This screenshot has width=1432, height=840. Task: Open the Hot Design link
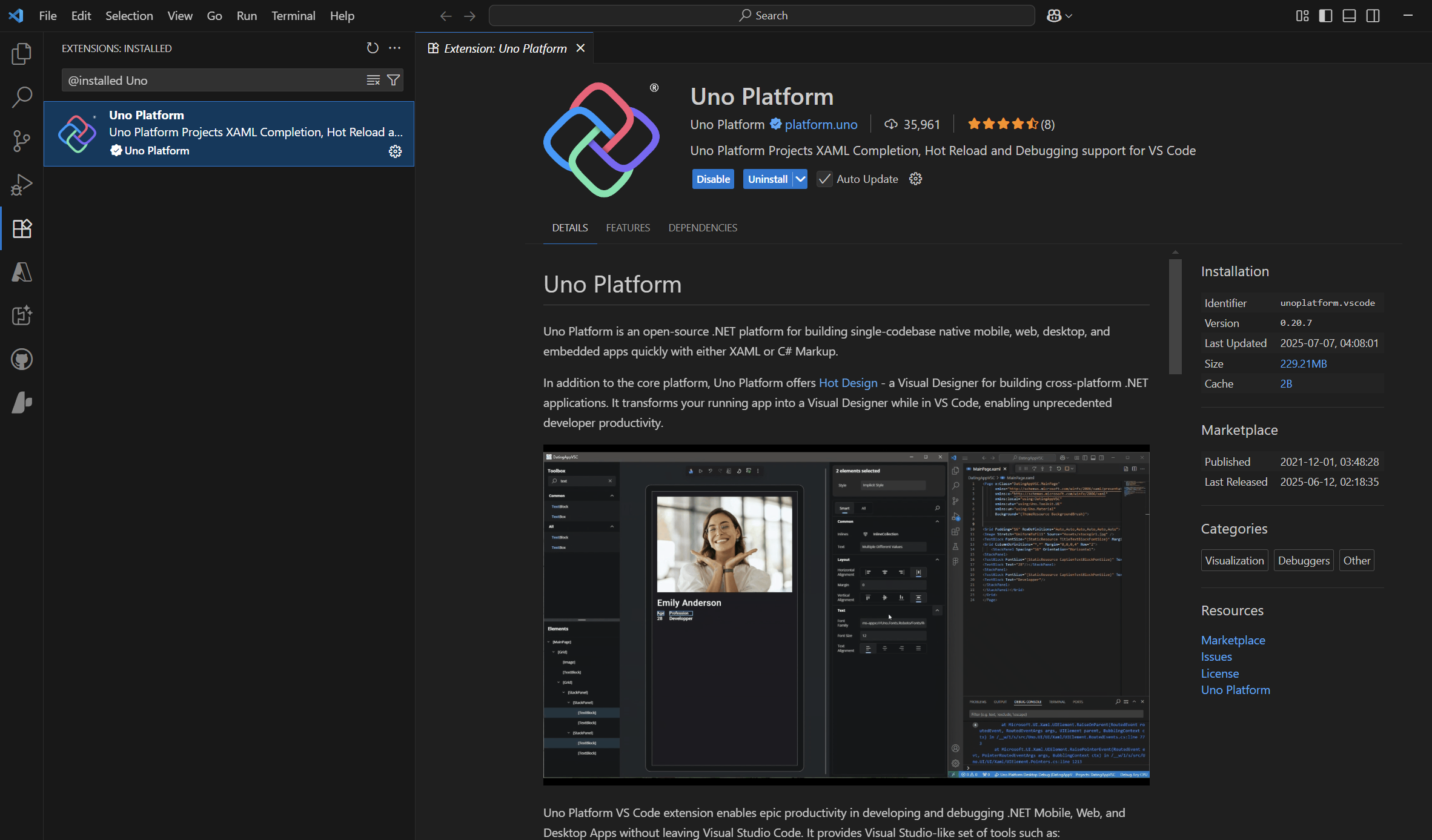pyautogui.click(x=848, y=383)
